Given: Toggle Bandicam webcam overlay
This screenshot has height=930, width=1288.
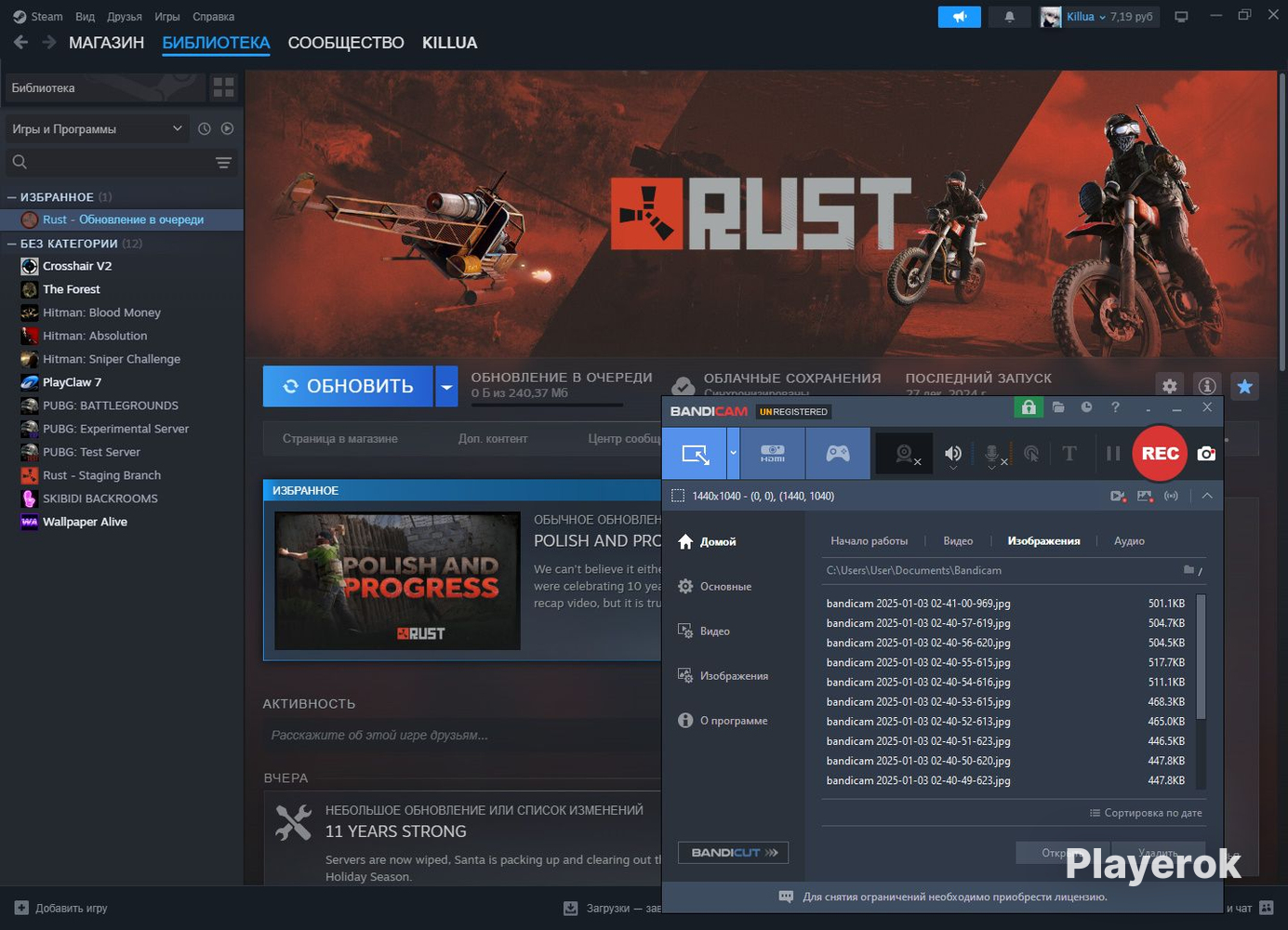Looking at the screenshot, I should [x=904, y=453].
